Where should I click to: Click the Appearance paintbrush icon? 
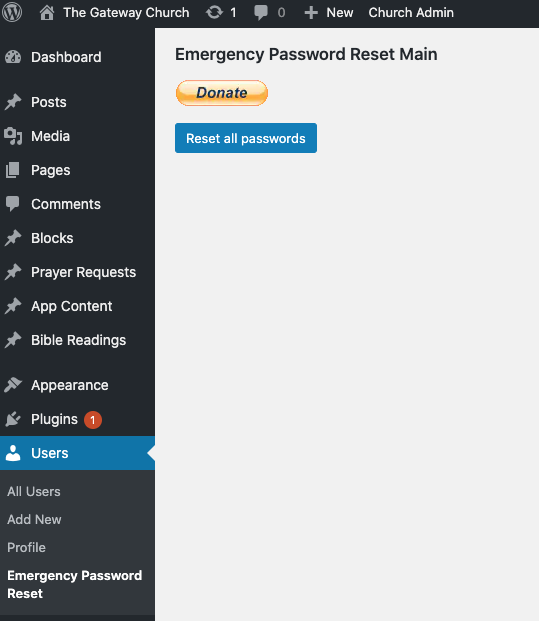13,385
